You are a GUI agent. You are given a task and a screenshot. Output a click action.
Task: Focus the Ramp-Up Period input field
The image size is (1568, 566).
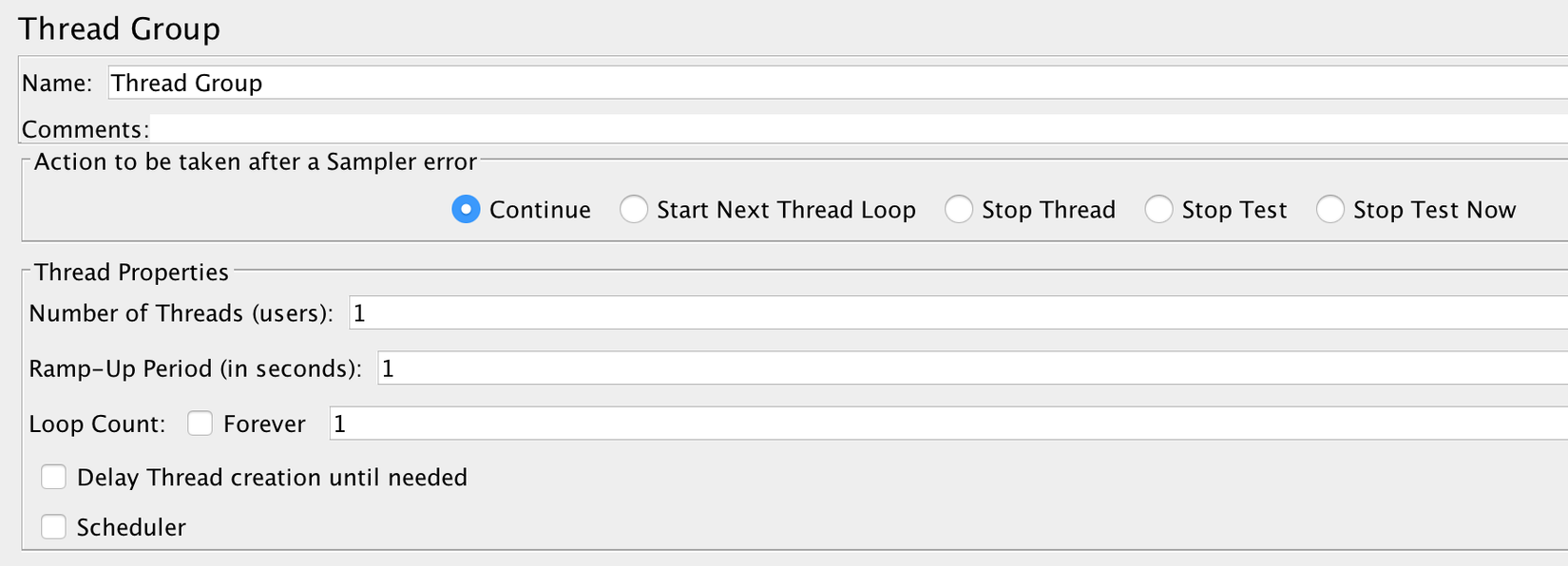click(971, 368)
